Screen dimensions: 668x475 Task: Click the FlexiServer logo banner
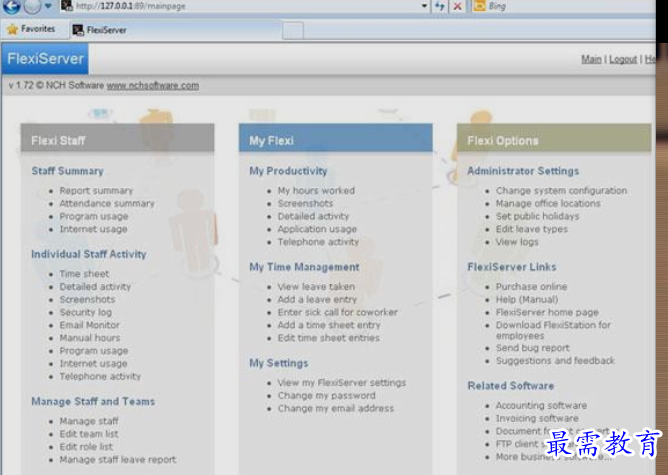45,59
